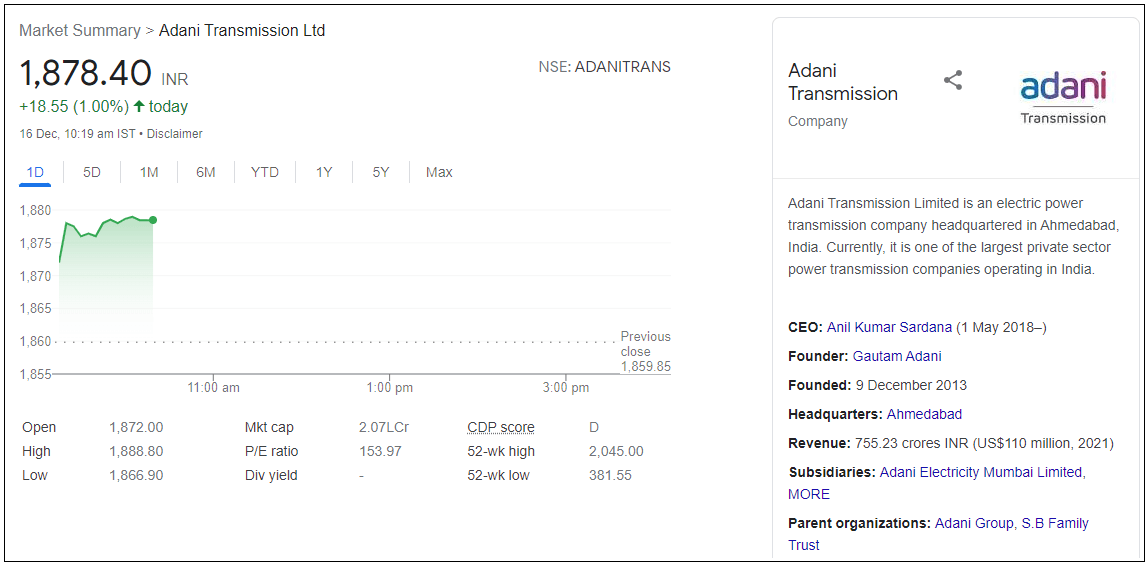Open Adani Electricity Mumbai Limited link

pyautogui.click(x=980, y=472)
